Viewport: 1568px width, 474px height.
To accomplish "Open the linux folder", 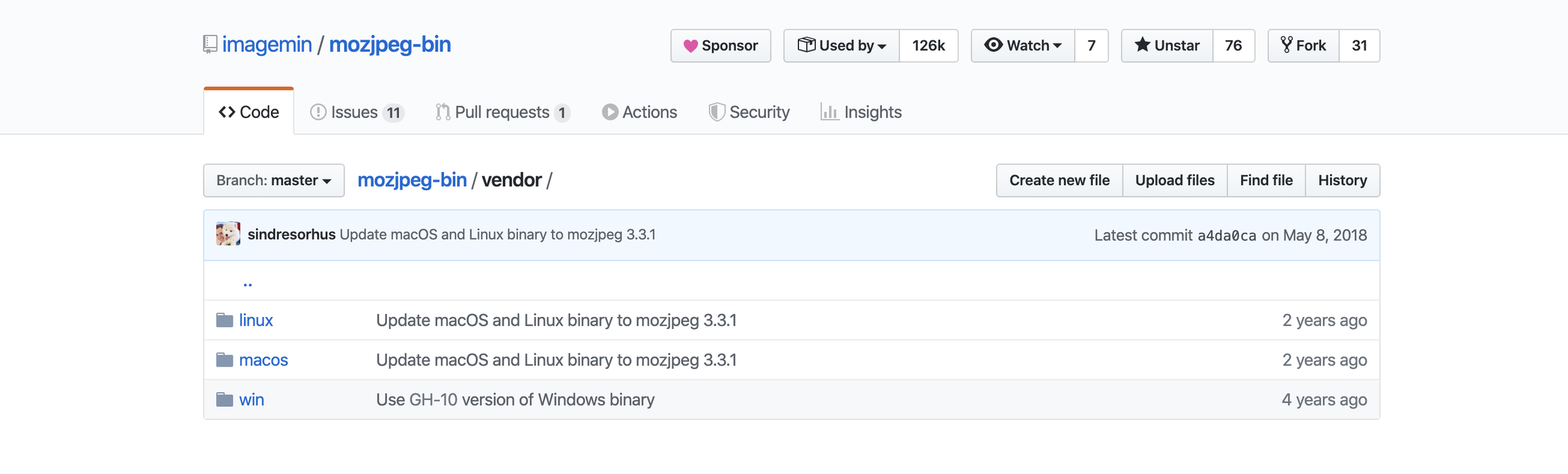I will (x=256, y=320).
